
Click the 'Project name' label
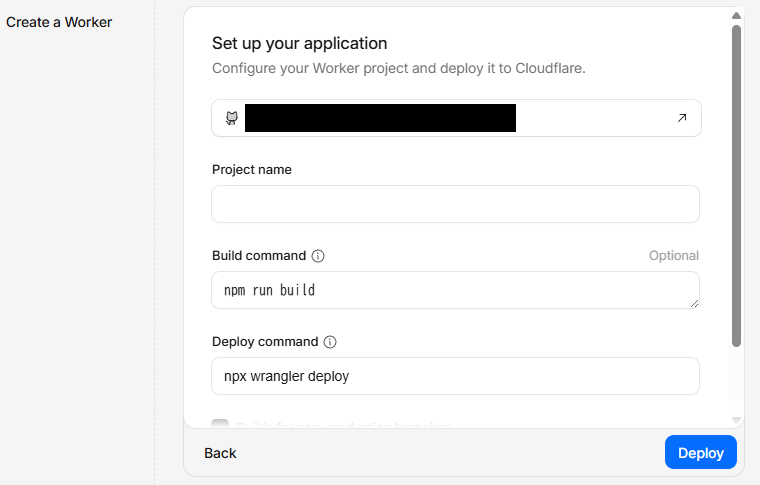pyautogui.click(x=252, y=170)
